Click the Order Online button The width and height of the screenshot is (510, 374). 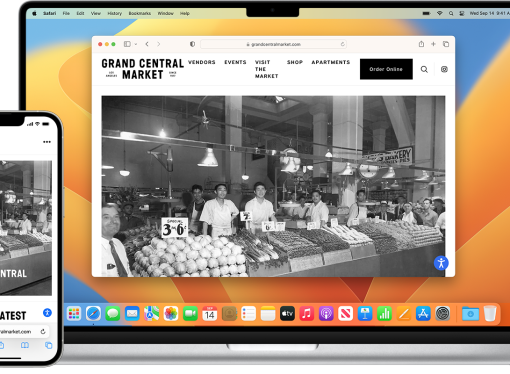pos(386,69)
